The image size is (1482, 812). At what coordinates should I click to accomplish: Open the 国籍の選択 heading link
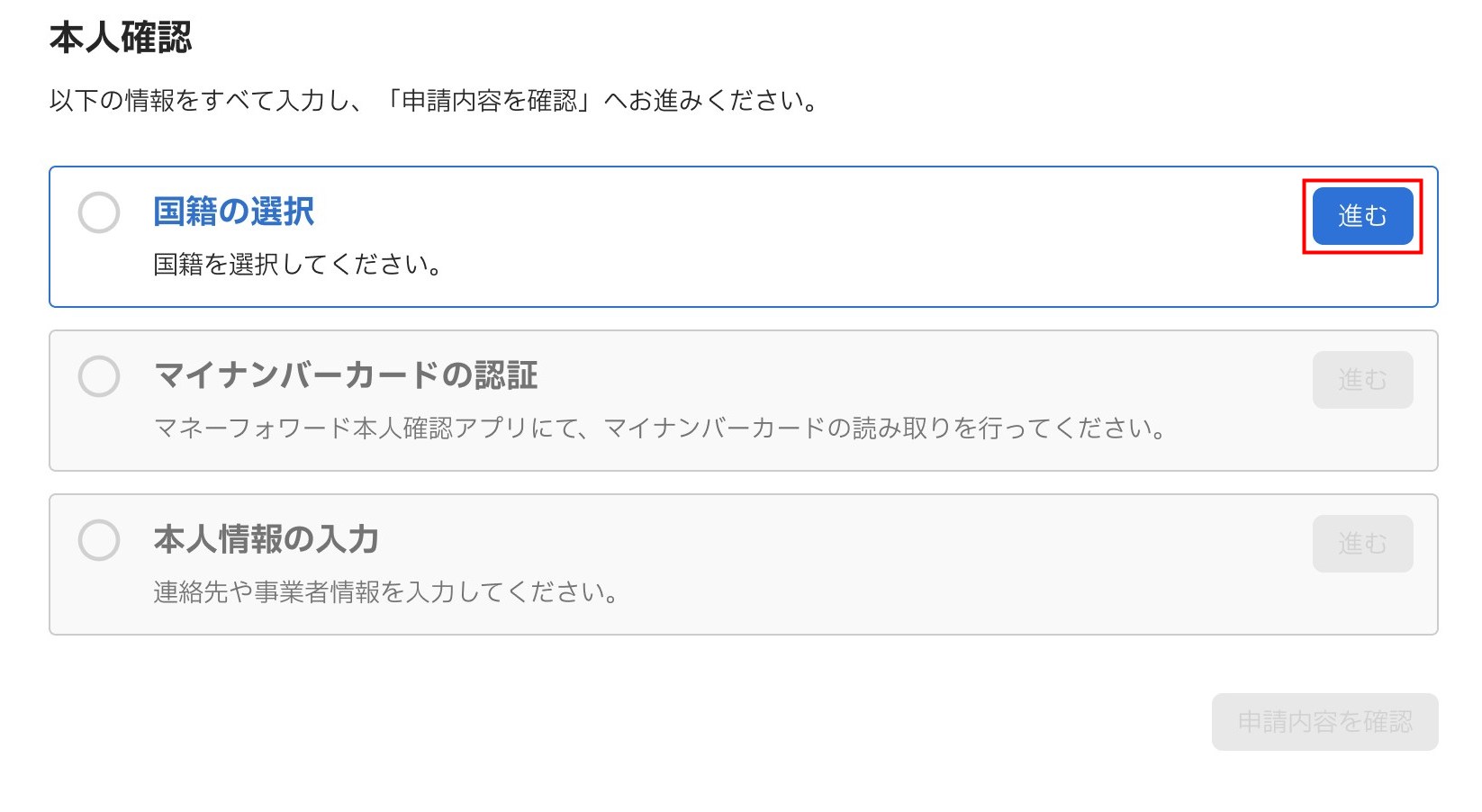pos(233,212)
